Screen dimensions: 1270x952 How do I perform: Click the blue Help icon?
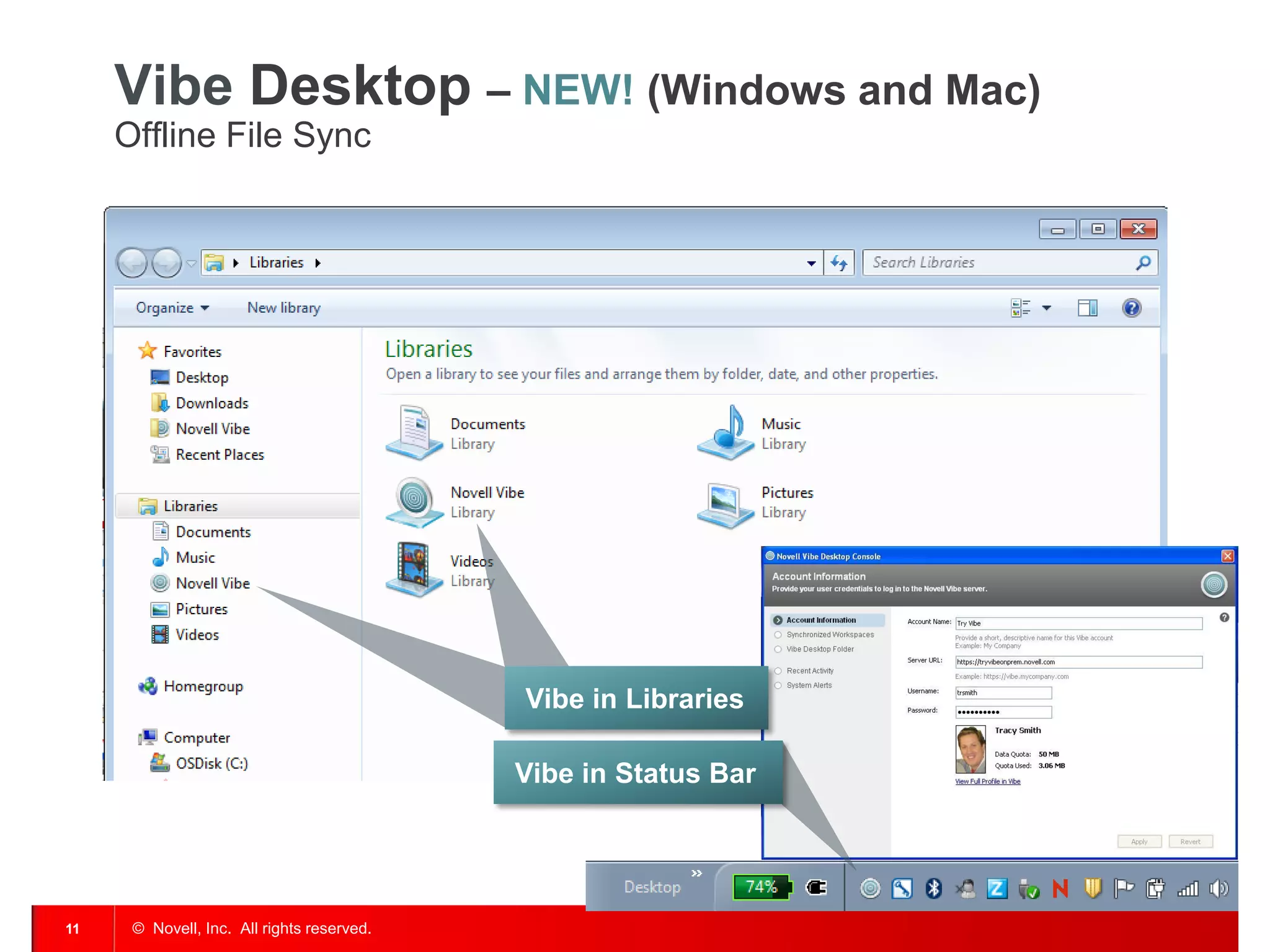click(x=1132, y=308)
